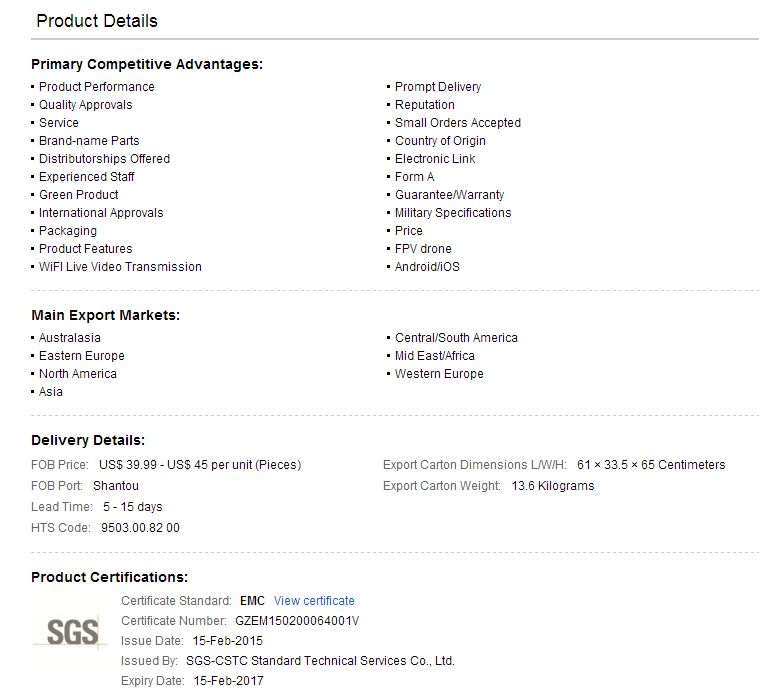Select the Military Specifications item
Viewport: 773px width, 700px height.
tap(453, 213)
